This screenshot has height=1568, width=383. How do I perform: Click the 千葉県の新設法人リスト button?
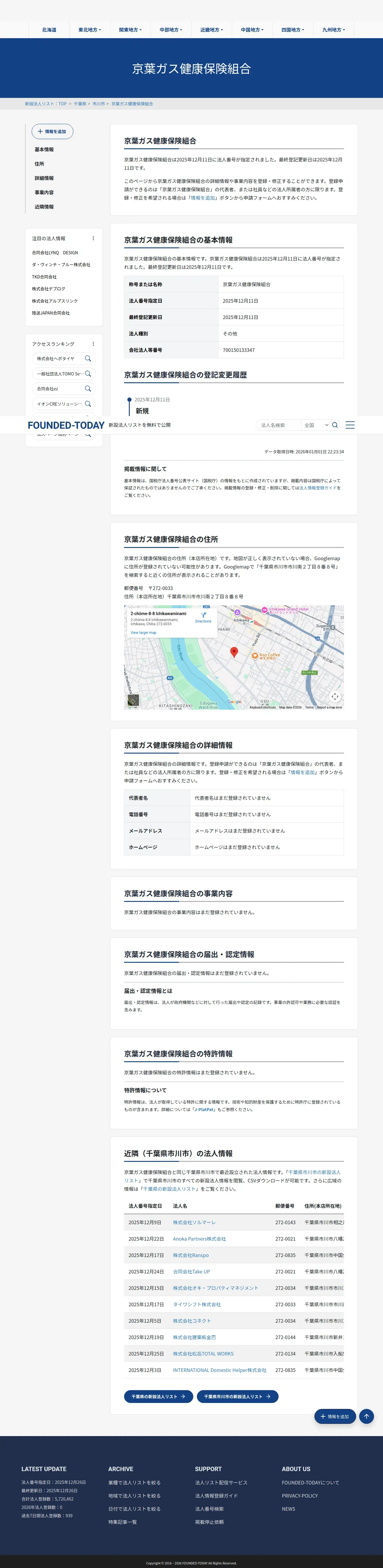[159, 1396]
